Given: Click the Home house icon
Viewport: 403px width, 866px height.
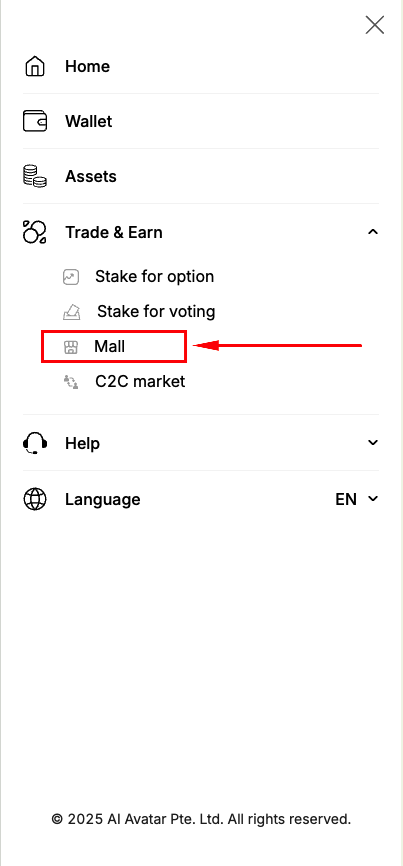Looking at the screenshot, I should (35, 66).
